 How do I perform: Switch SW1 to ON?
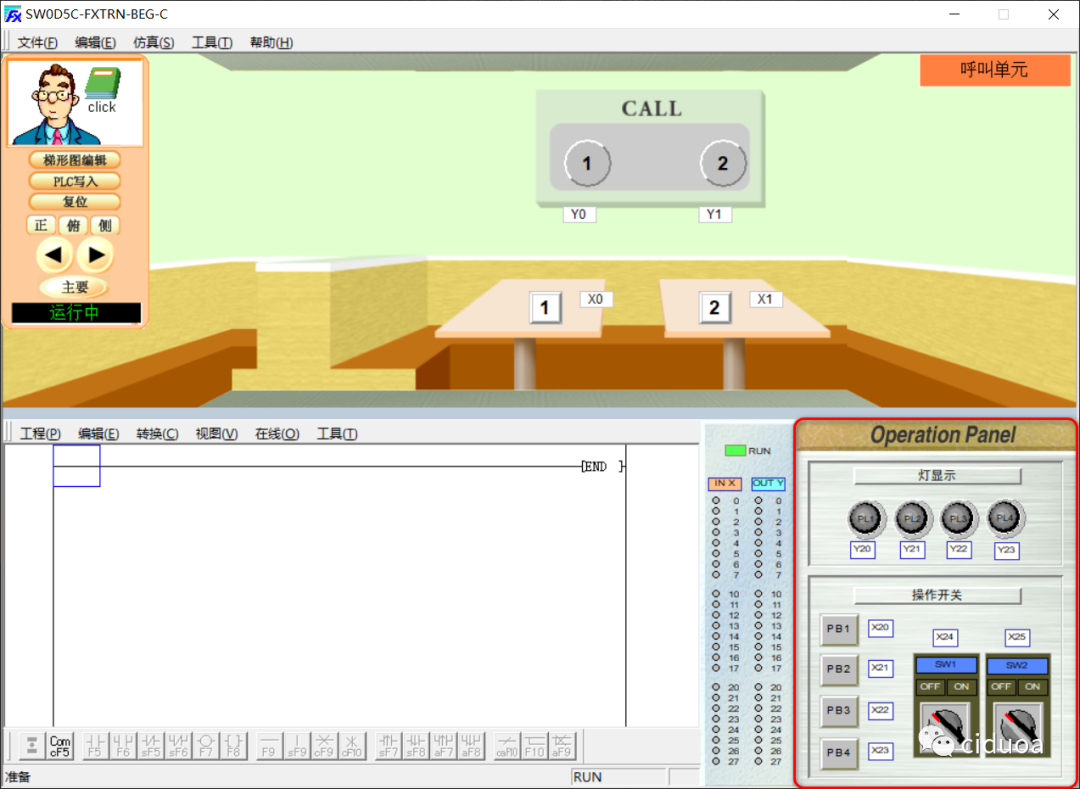(x=962, y=687)
